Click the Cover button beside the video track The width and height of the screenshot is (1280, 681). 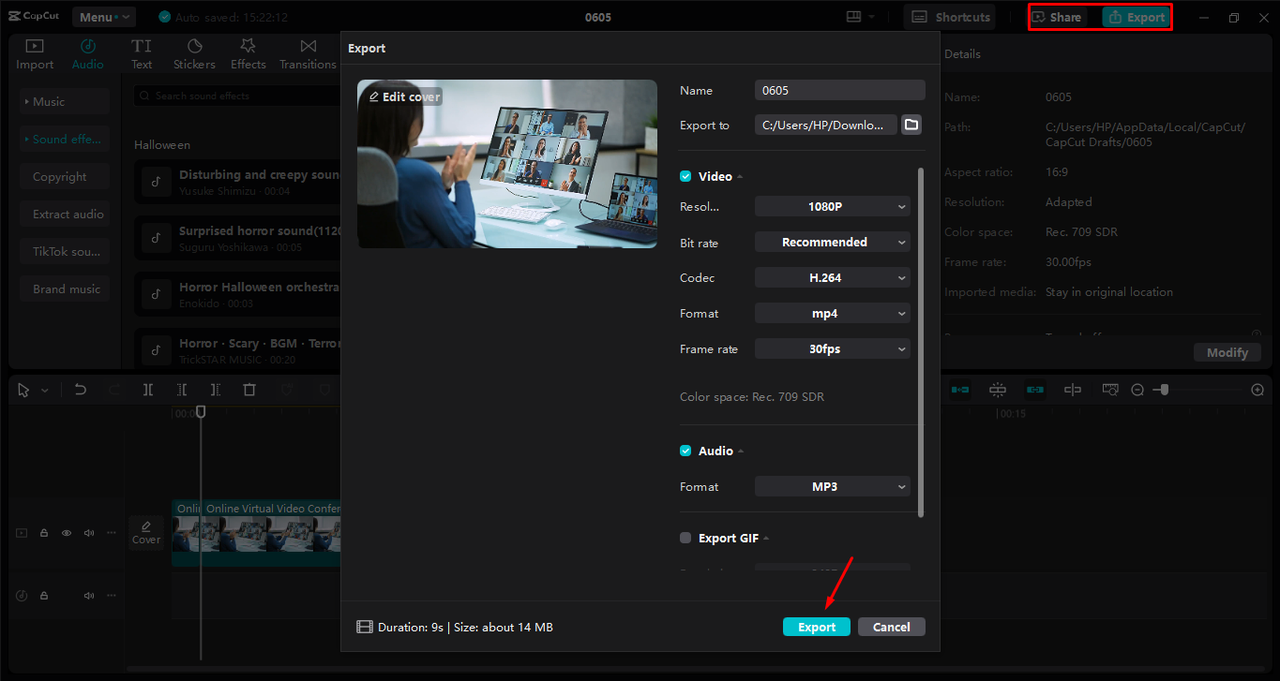(x=146, y=532)
